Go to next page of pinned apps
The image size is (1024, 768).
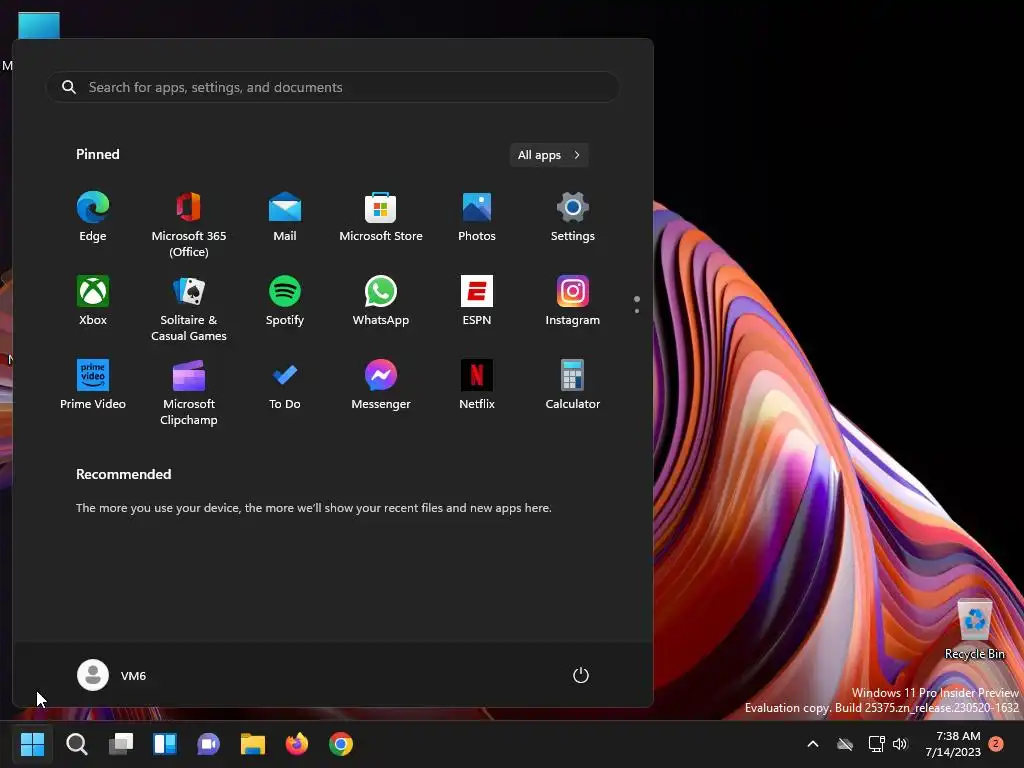click(637, 311)
